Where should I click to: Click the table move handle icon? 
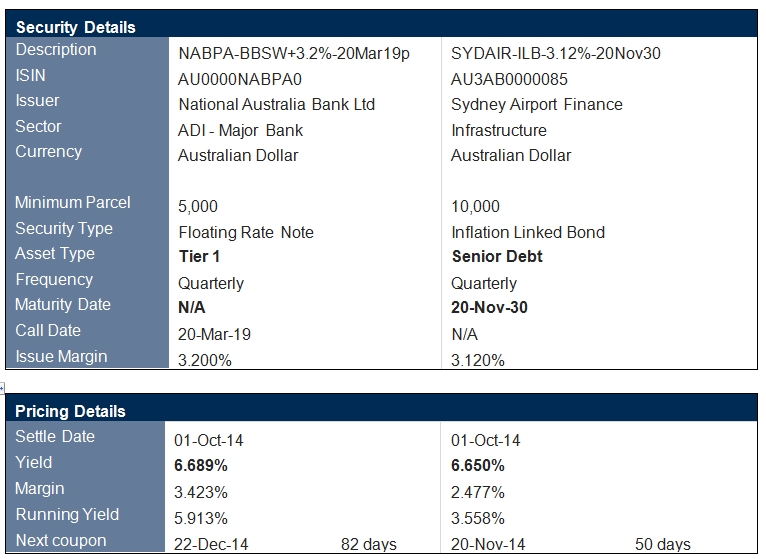(2, 388)
